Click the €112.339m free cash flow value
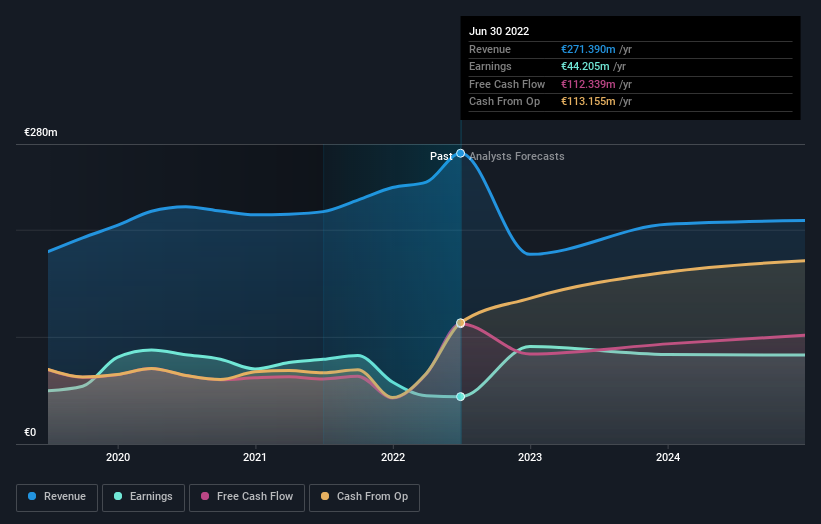The width and height of the screenshot is (821, 524). pos(588,84)
